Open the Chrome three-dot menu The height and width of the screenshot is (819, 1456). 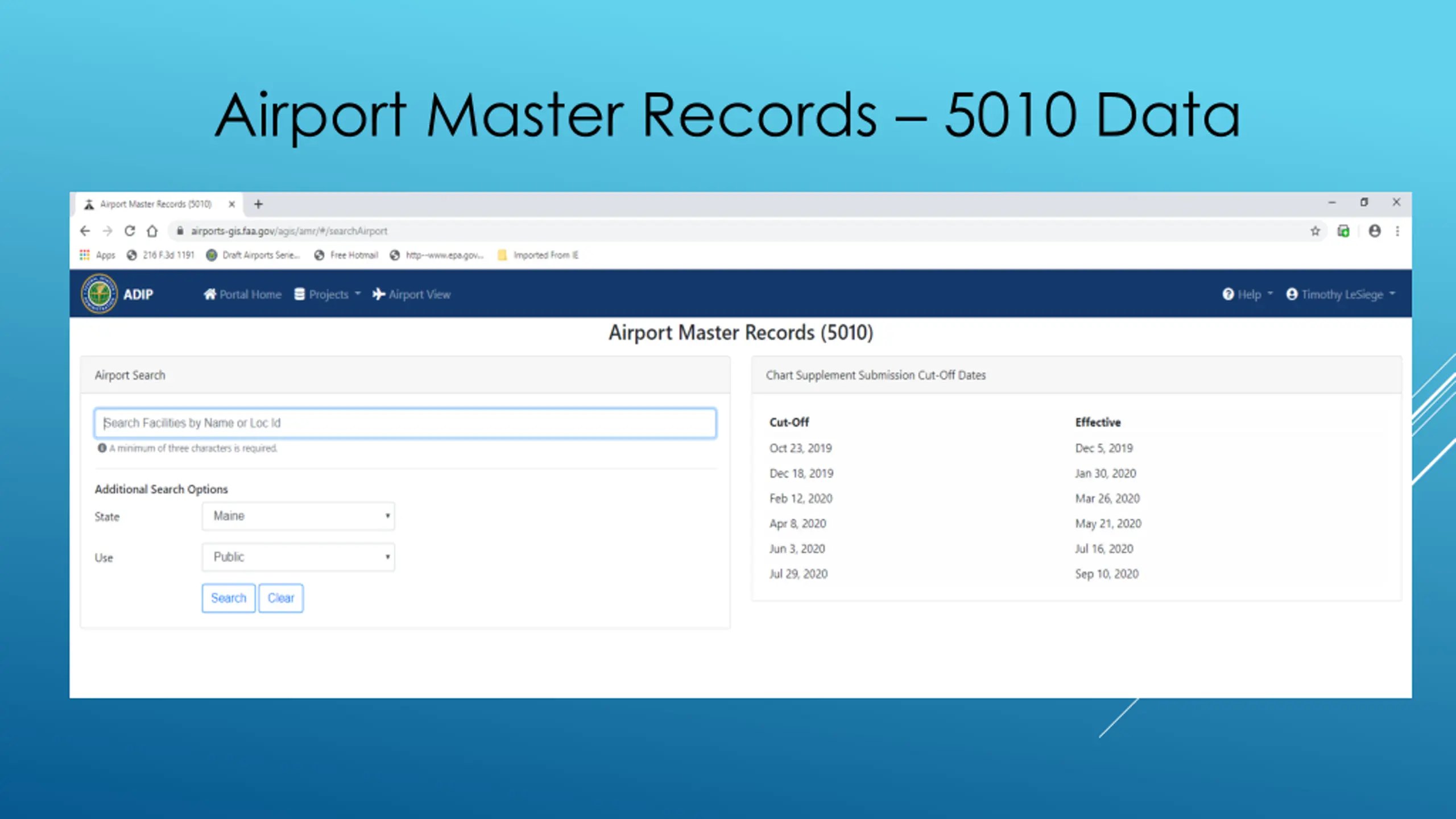1397,231
